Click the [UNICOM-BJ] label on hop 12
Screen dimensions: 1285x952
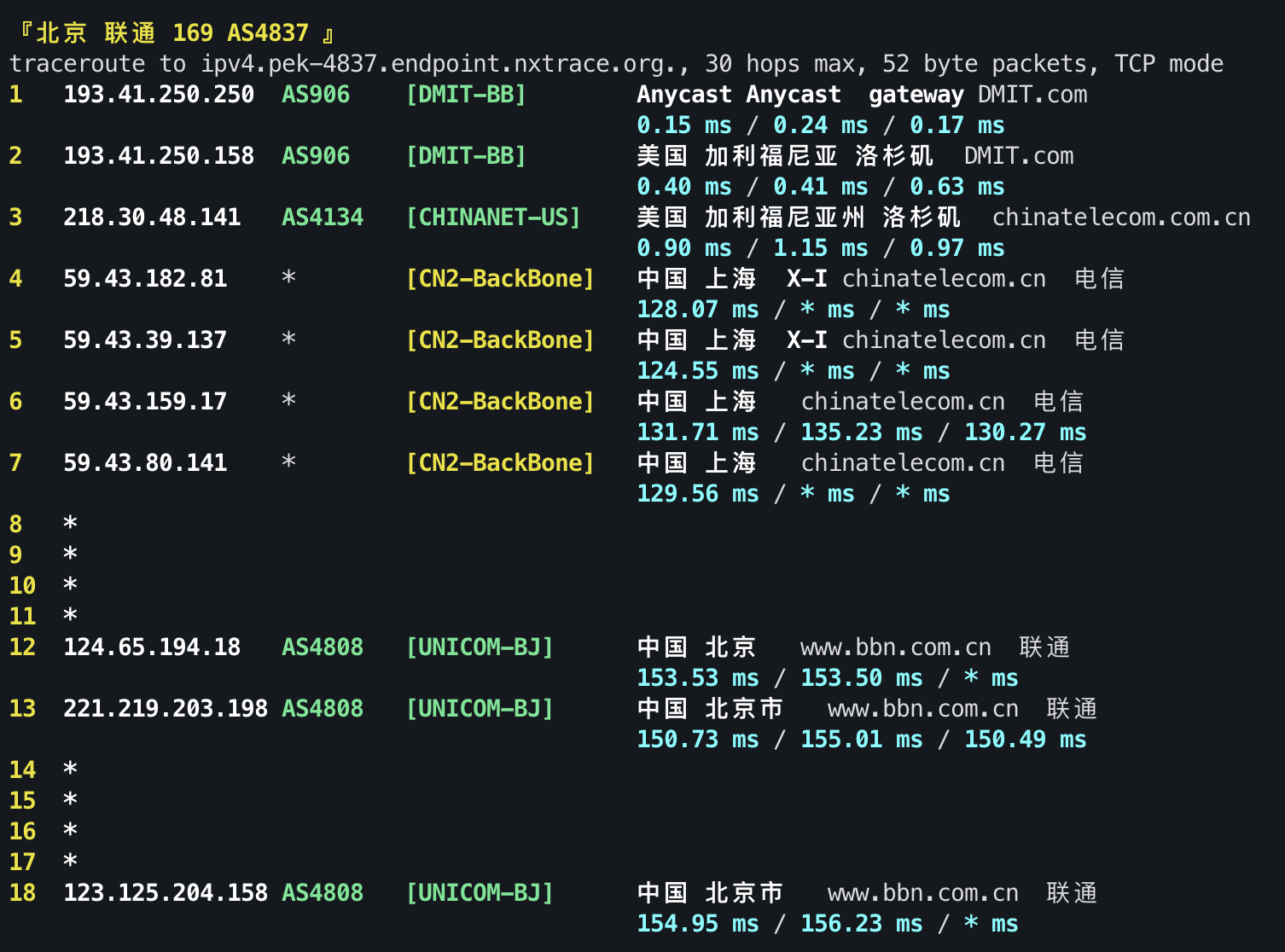click(480, 647)
